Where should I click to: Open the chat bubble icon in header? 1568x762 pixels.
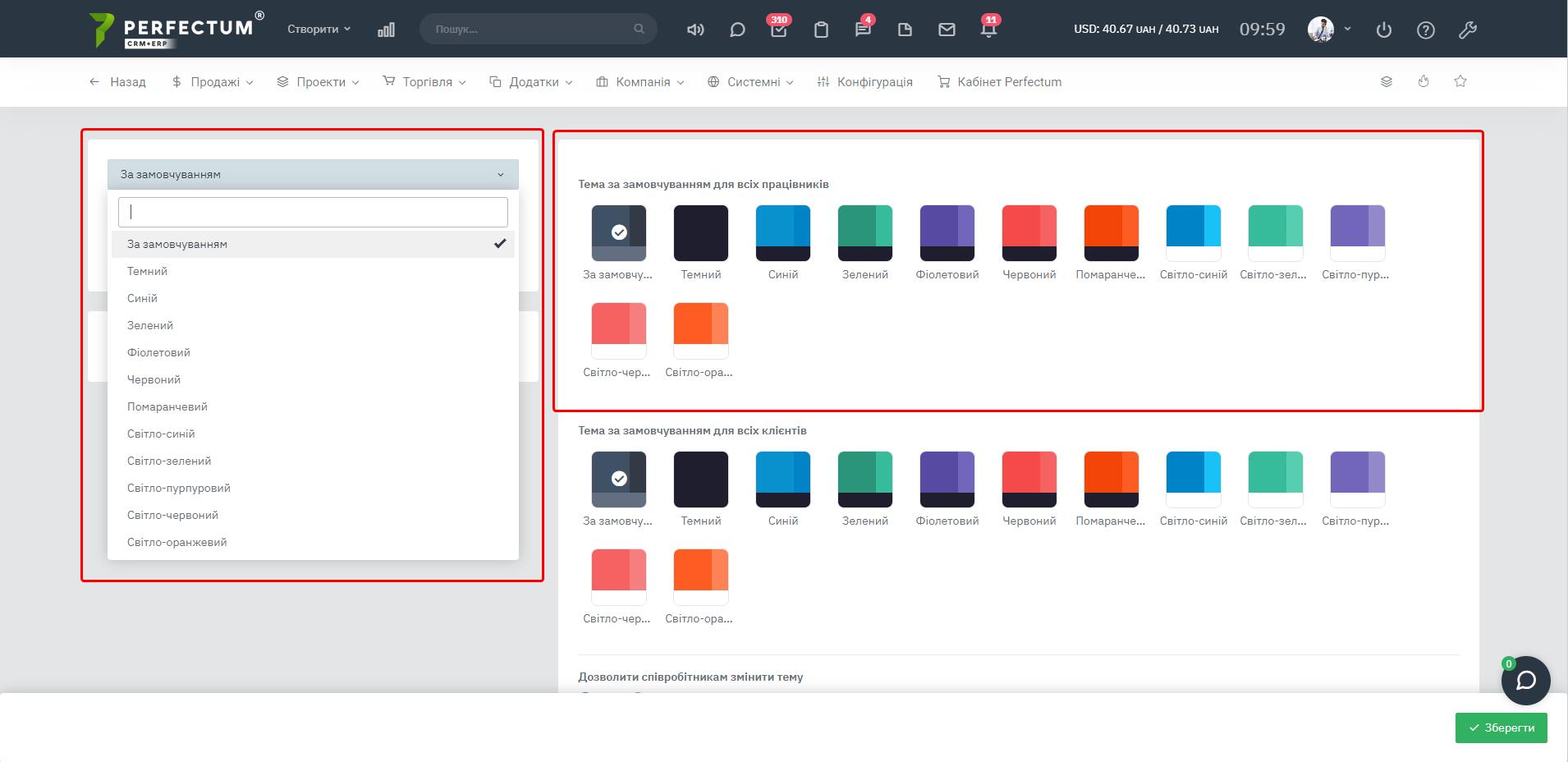tap(737, 30)
